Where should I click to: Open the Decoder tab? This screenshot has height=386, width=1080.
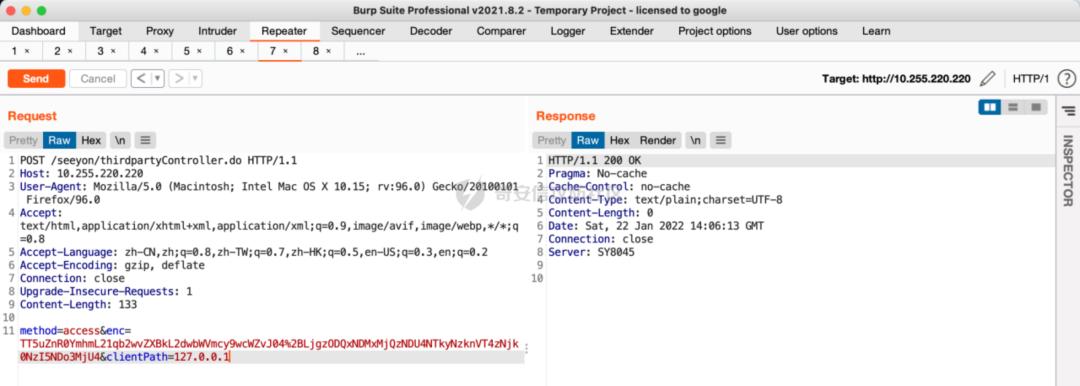point(431,31)
